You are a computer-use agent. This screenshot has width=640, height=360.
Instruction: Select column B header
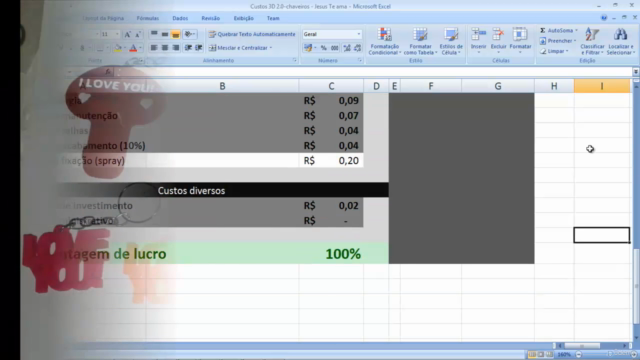pyautogui.click(x=222, y=86)
